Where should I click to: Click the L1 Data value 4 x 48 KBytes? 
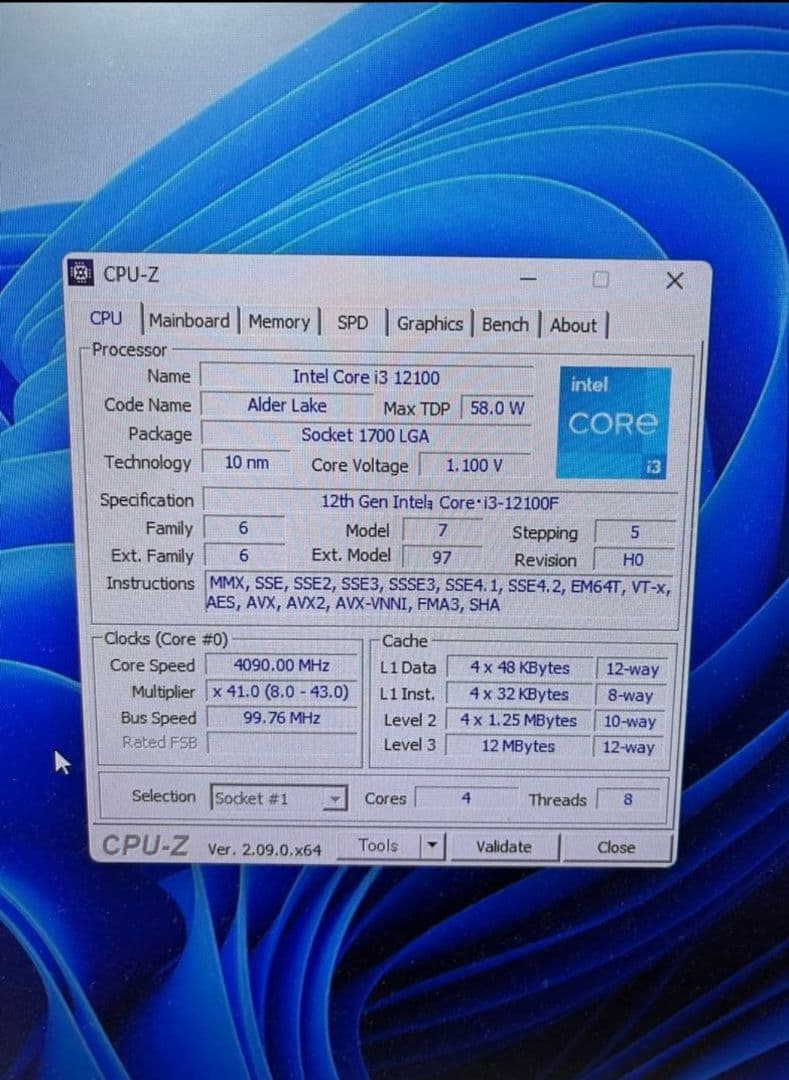(x=520, y=668)
